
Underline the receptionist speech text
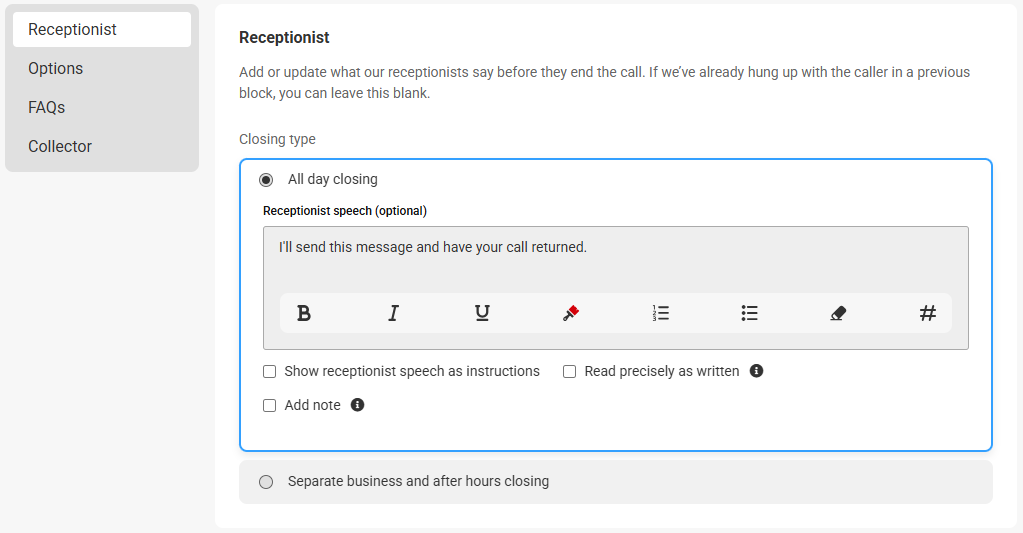(482, 313)
